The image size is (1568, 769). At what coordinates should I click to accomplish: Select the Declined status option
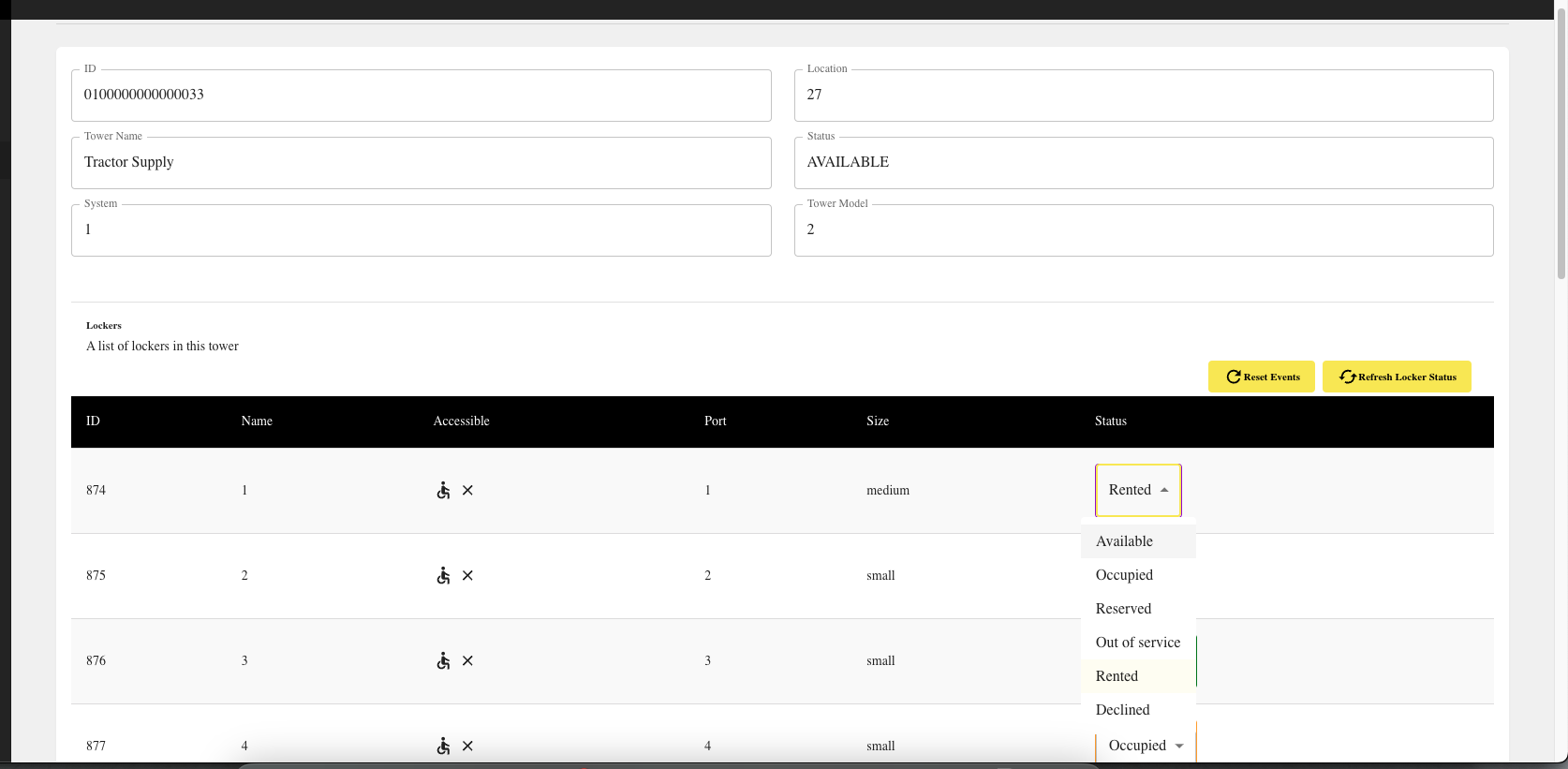(1122, 710)
